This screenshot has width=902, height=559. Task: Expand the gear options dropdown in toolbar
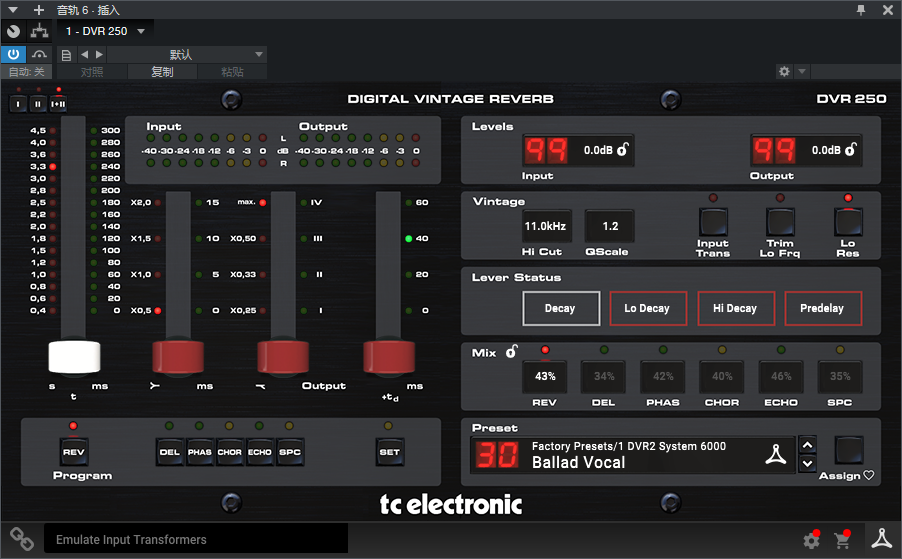click(x=802, y=72)
